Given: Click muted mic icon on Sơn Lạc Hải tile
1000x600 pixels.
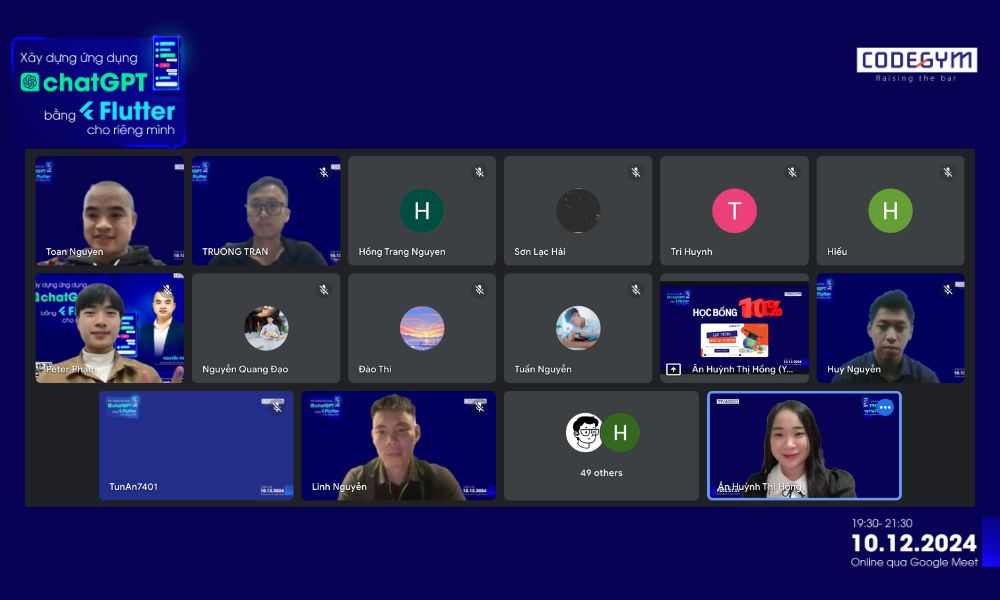Looking at the screenshot, I should (635, 173).
